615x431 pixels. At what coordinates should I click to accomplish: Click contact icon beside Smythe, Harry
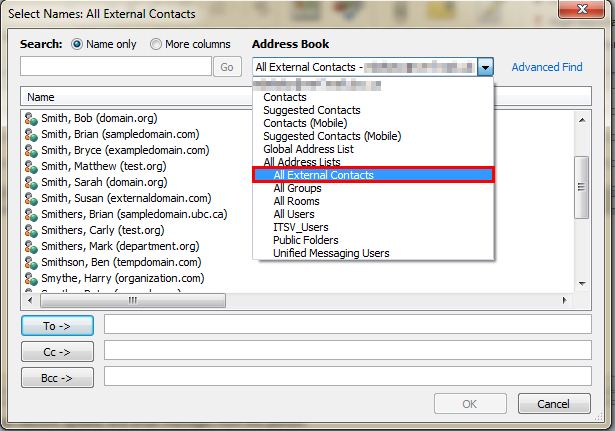tap(30, 278)
